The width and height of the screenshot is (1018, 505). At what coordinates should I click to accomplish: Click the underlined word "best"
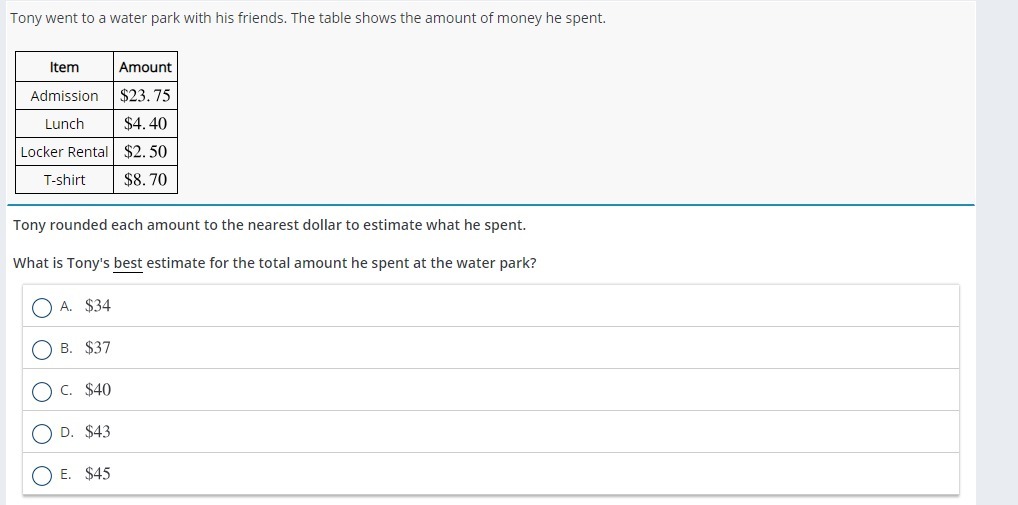[128, 263]
